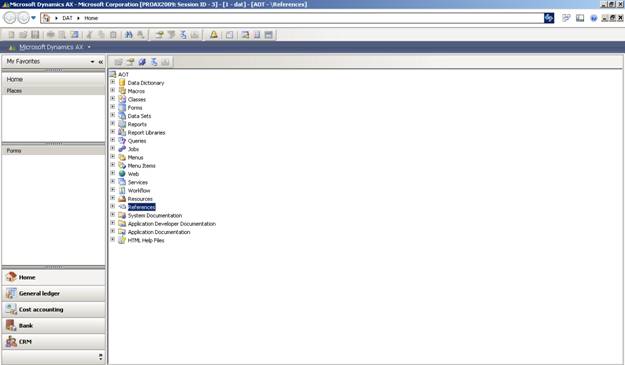625x365 pixels.
Task: Expand the References tree node
Action: (x=112, y=206)
